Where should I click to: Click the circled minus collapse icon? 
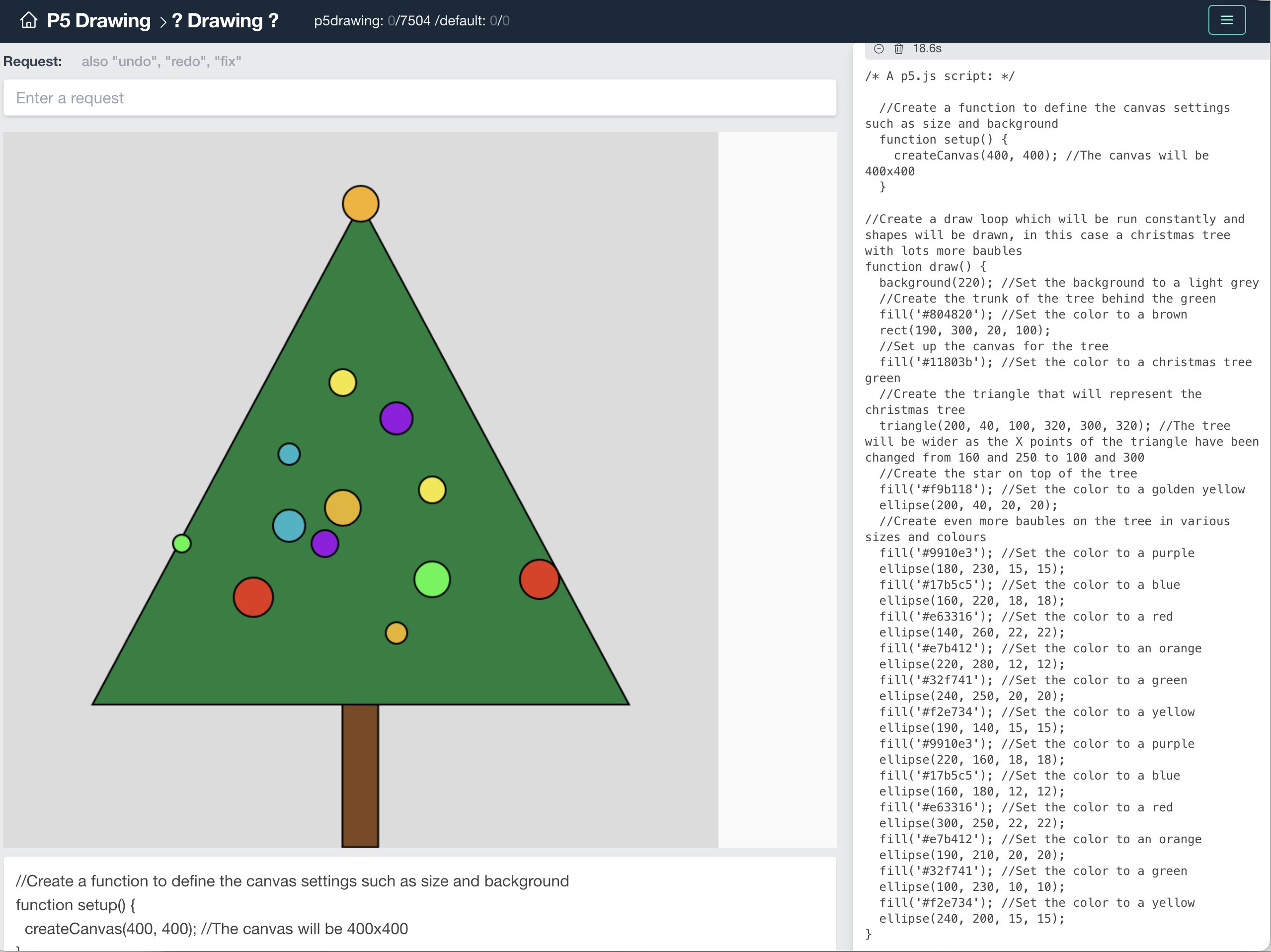[x=878, y=49]
